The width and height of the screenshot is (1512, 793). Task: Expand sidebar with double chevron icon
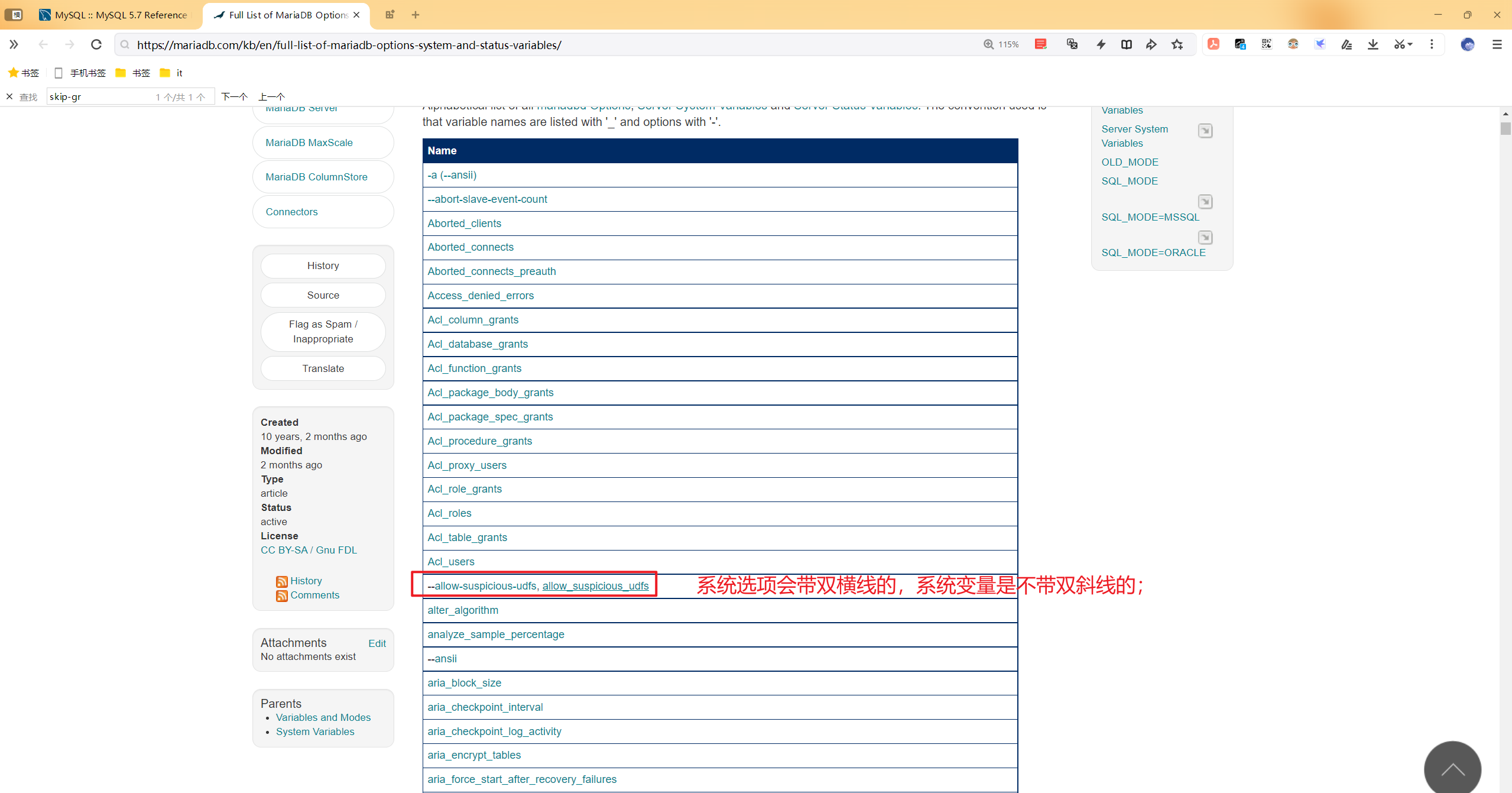[x=14, y=44]
